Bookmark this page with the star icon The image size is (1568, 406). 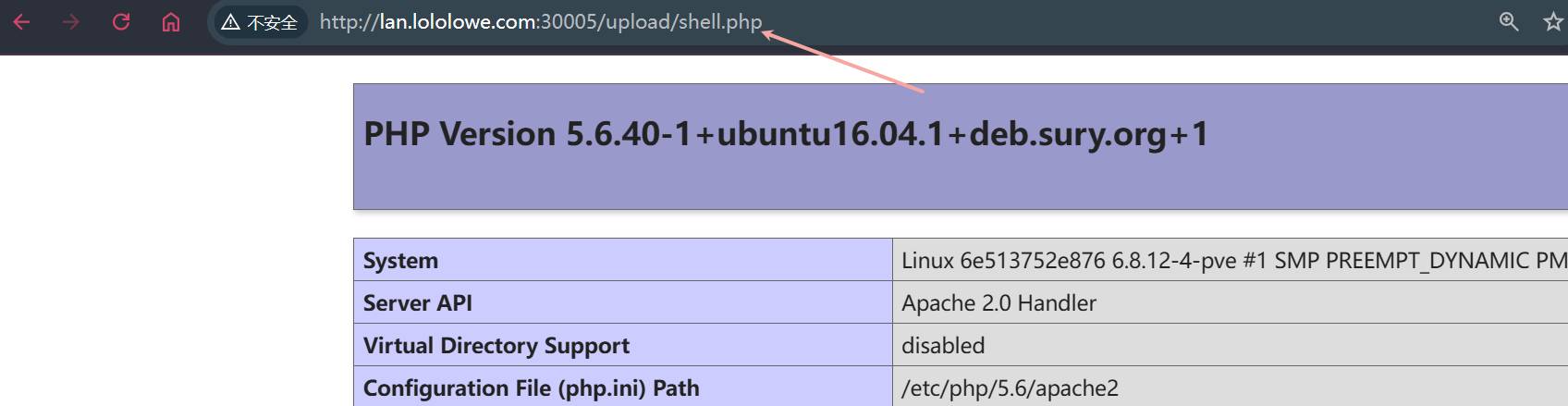1553,22
